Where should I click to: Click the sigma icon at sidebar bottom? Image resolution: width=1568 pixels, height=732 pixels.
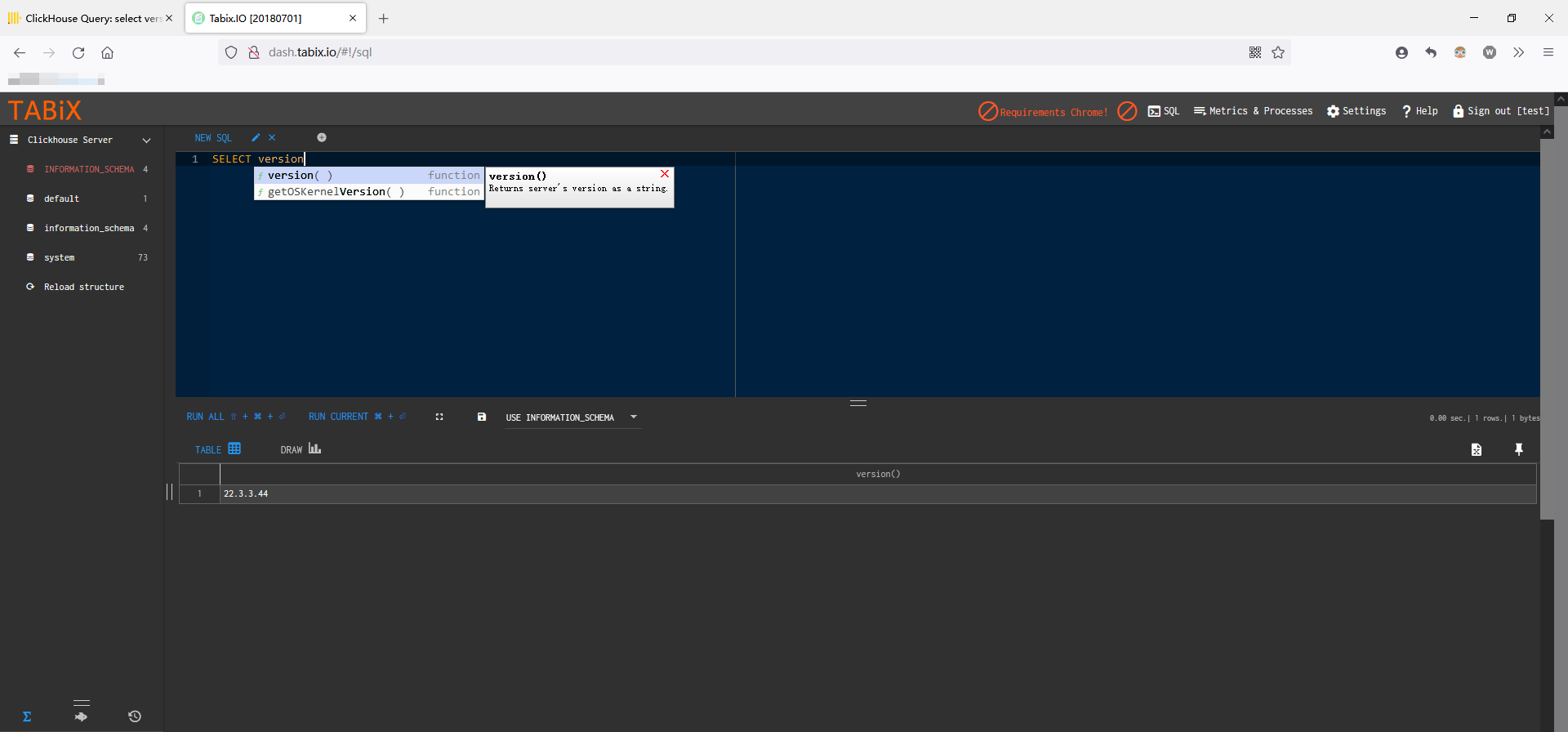pos(27,716)
